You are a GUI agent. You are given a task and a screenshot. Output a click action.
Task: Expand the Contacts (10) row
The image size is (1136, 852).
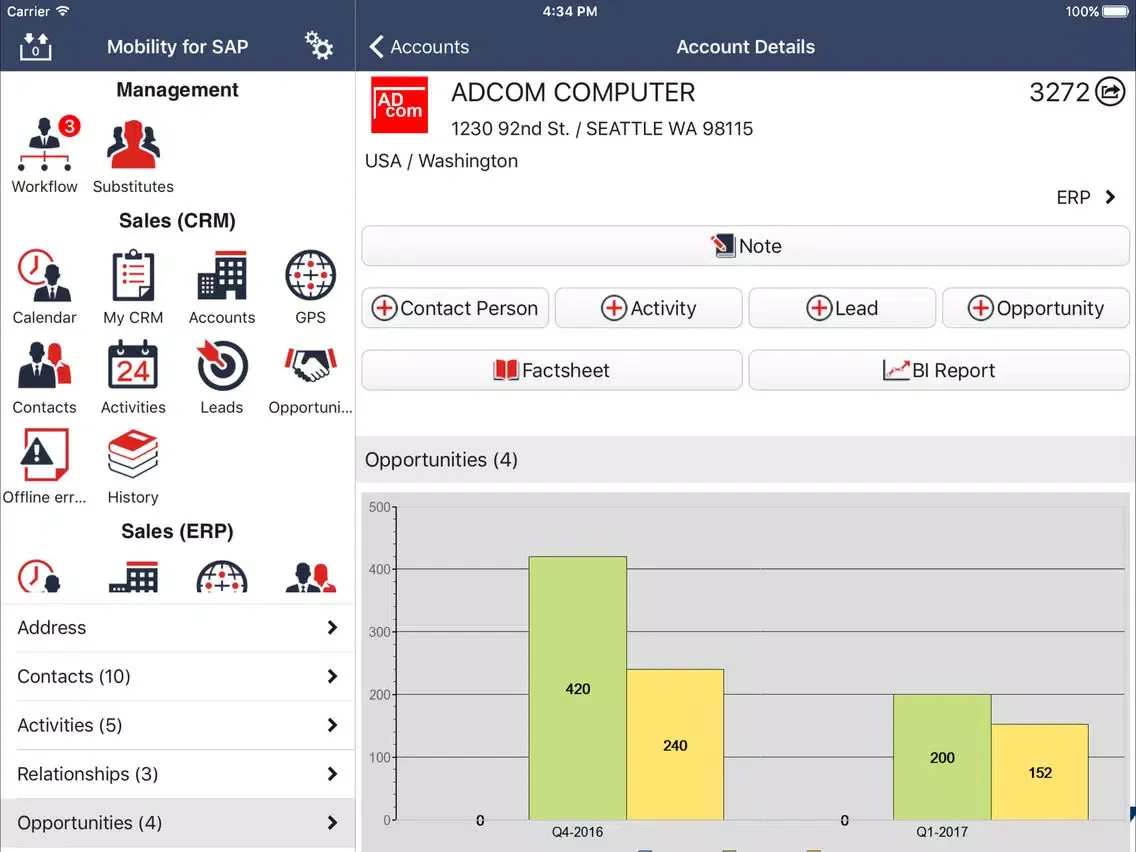(178, 676)
